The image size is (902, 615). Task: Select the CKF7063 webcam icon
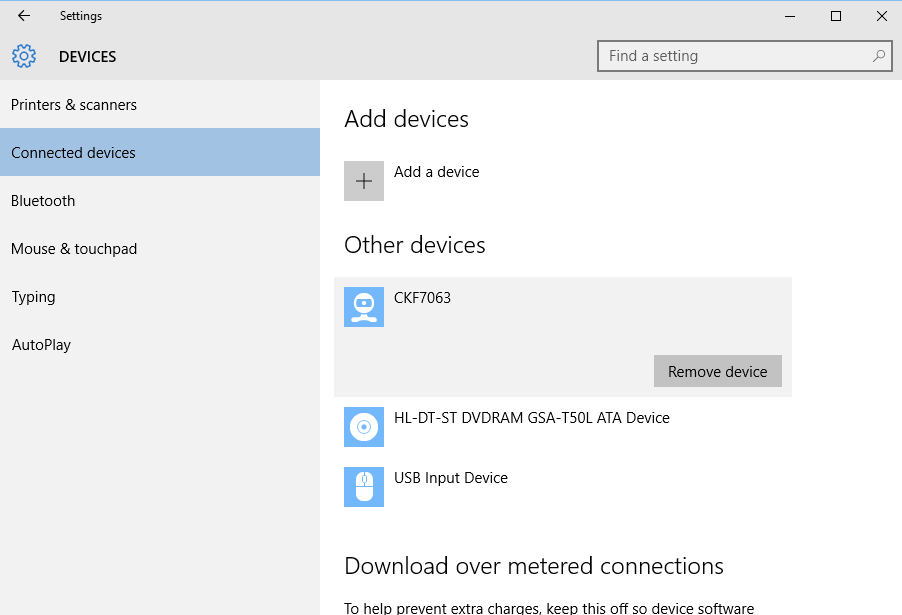coord(364,307)
